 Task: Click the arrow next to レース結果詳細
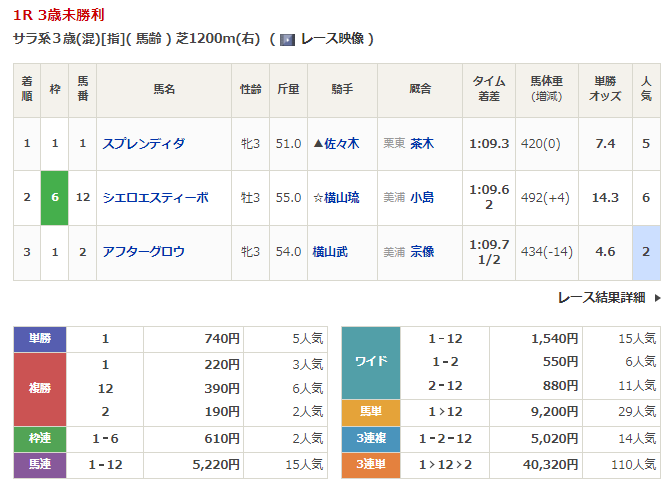pos(657,297)
